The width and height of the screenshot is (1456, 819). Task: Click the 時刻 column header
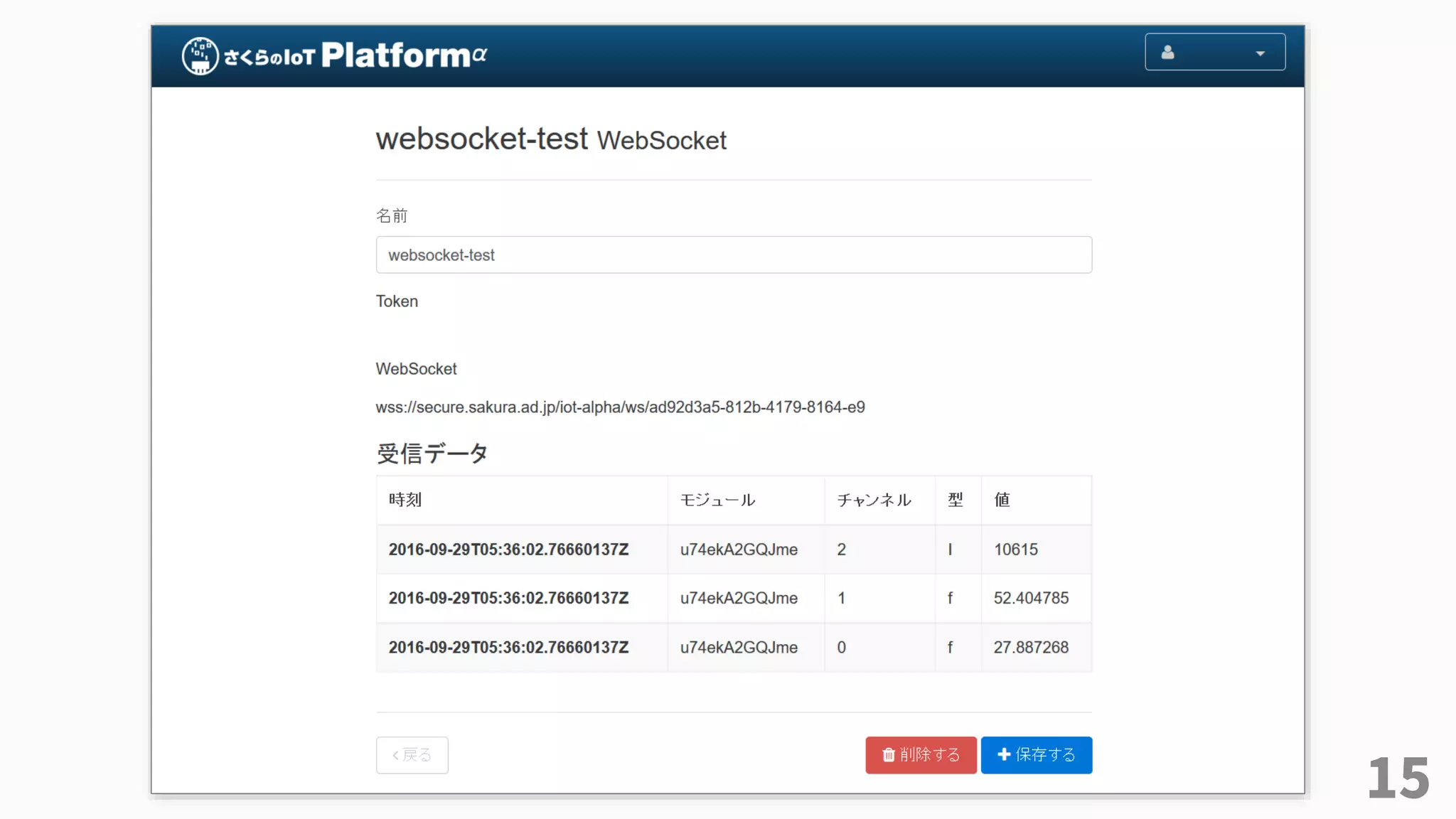click(x=405, y=500)
